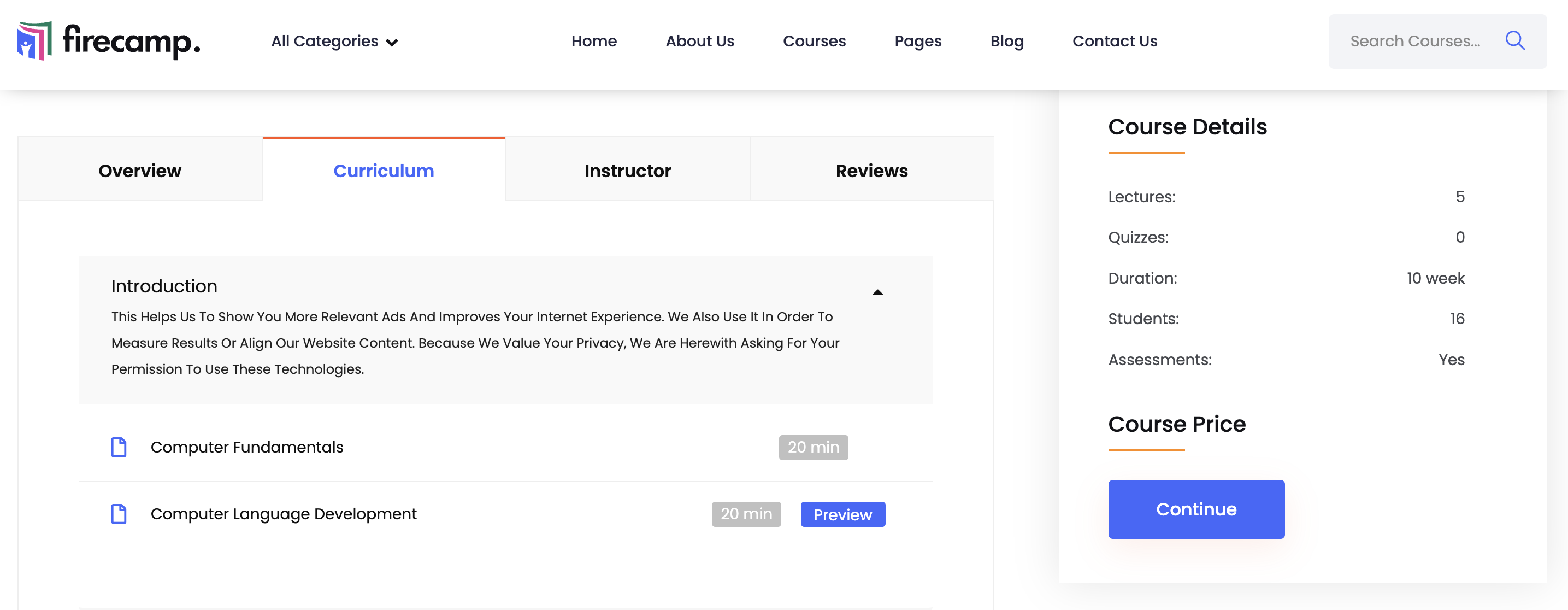1568x610 pixels.
Task: Open the Courses menu
Action: click(814, 42)
